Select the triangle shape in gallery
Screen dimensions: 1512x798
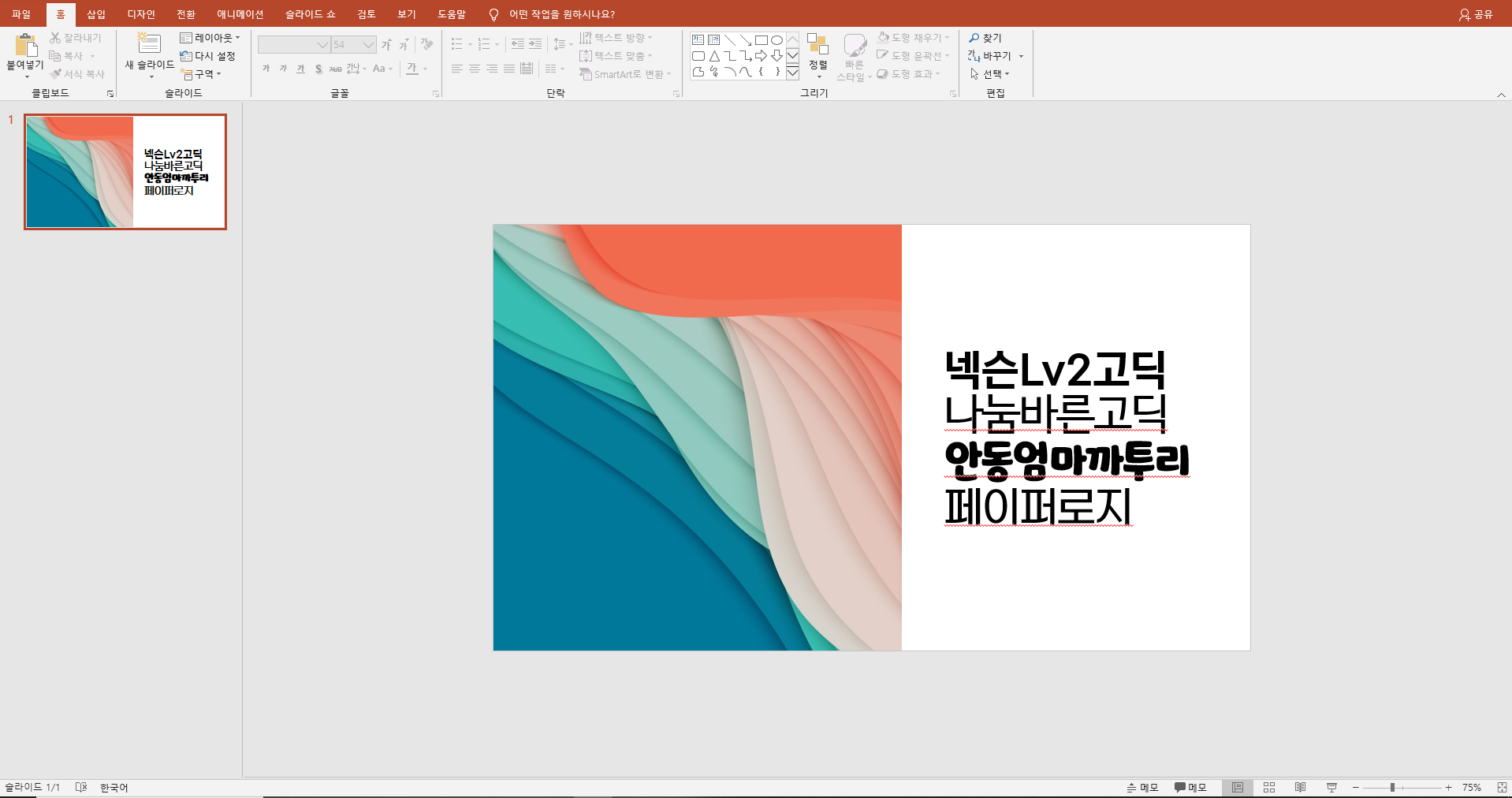click(x=713, y=56)
